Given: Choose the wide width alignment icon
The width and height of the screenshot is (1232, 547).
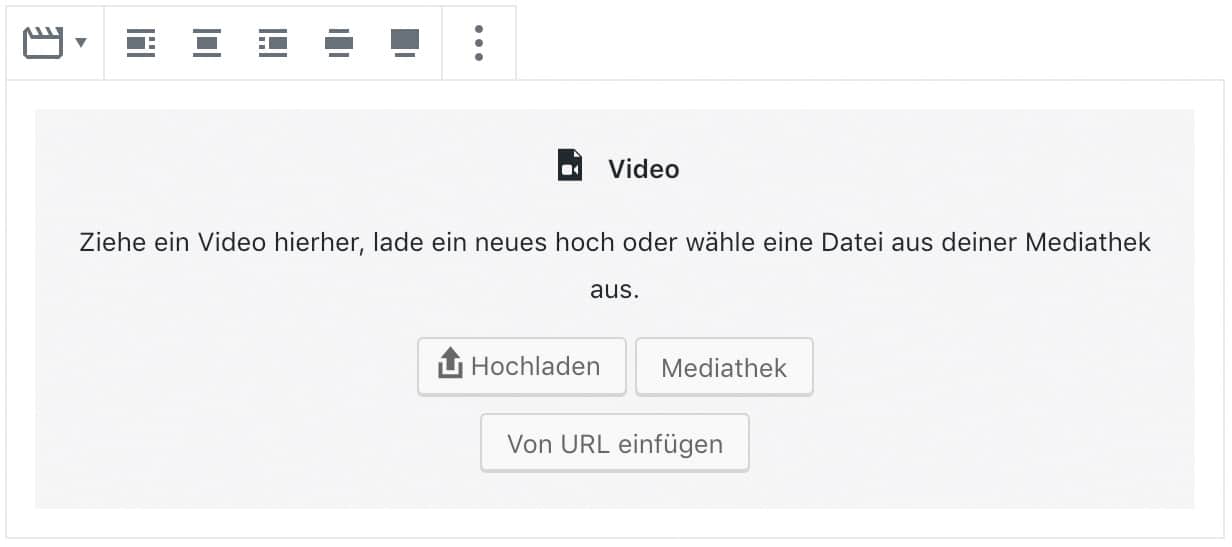Looking at the screenshot, I should coord(339,43).
